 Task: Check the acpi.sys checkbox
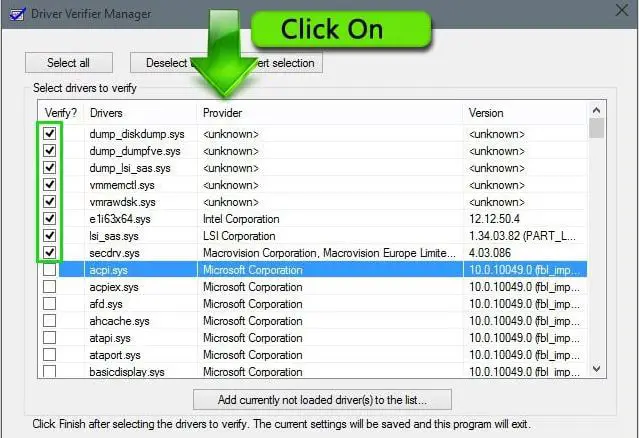[x=49, y=270]
